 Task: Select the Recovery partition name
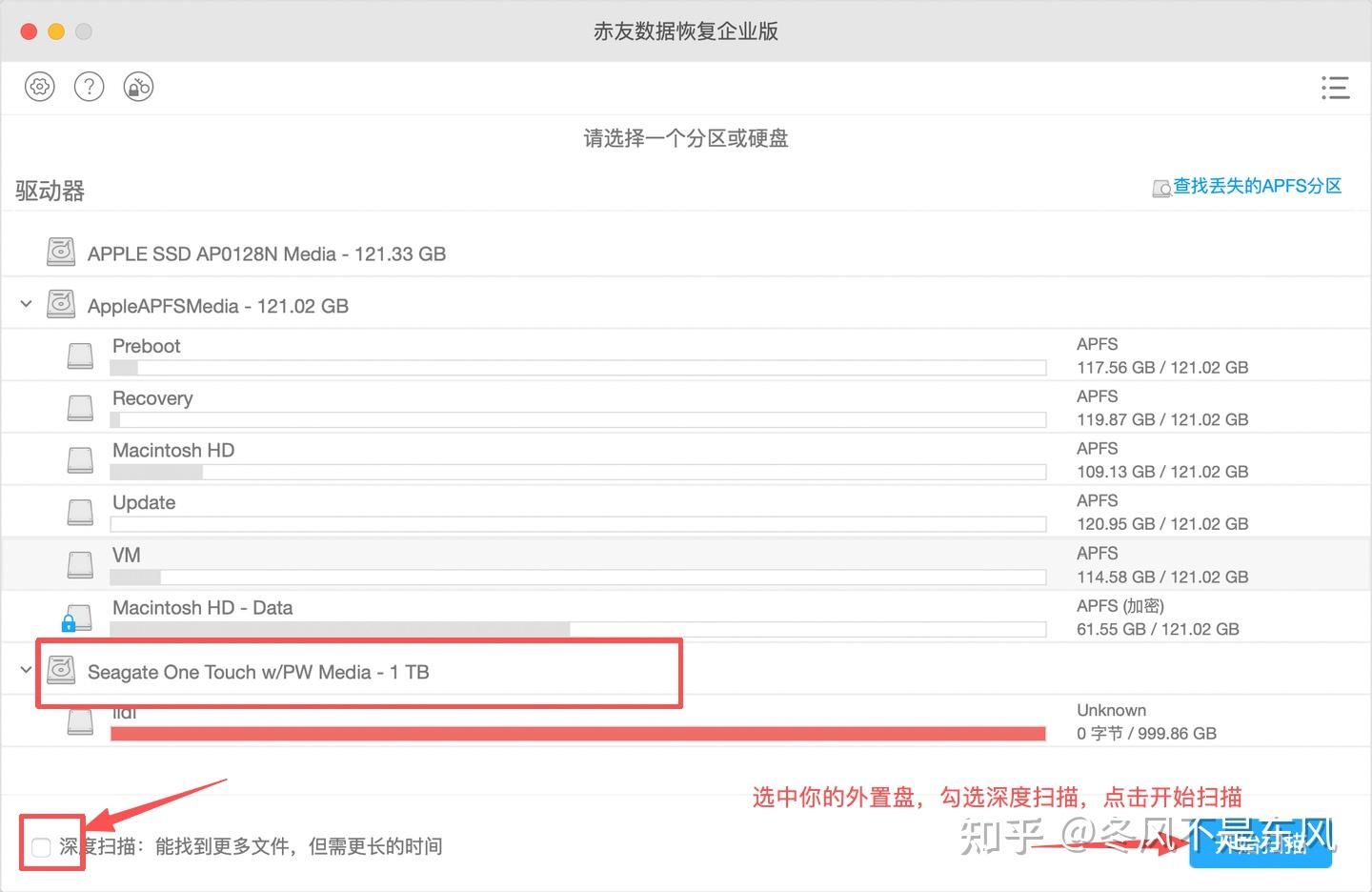(x=152, y=398)
